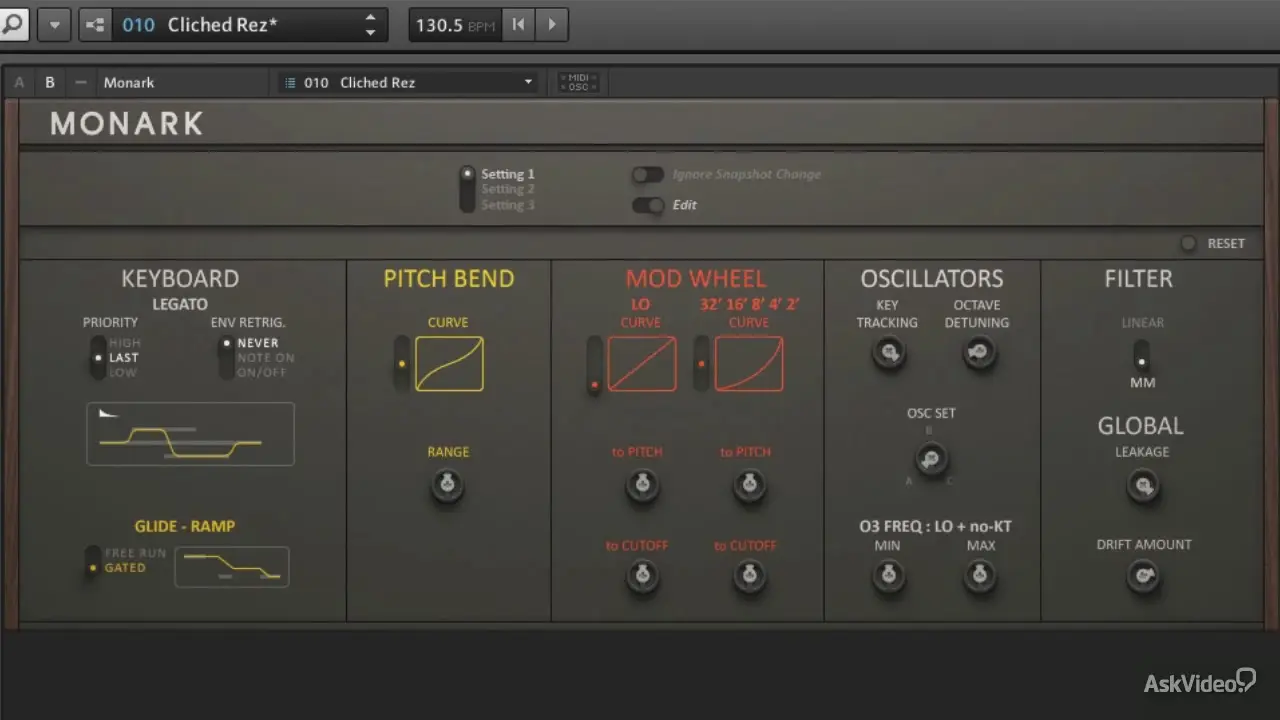Click the MIDI OSC indicator icon
1280x720 pixels.
coord(578,83)
